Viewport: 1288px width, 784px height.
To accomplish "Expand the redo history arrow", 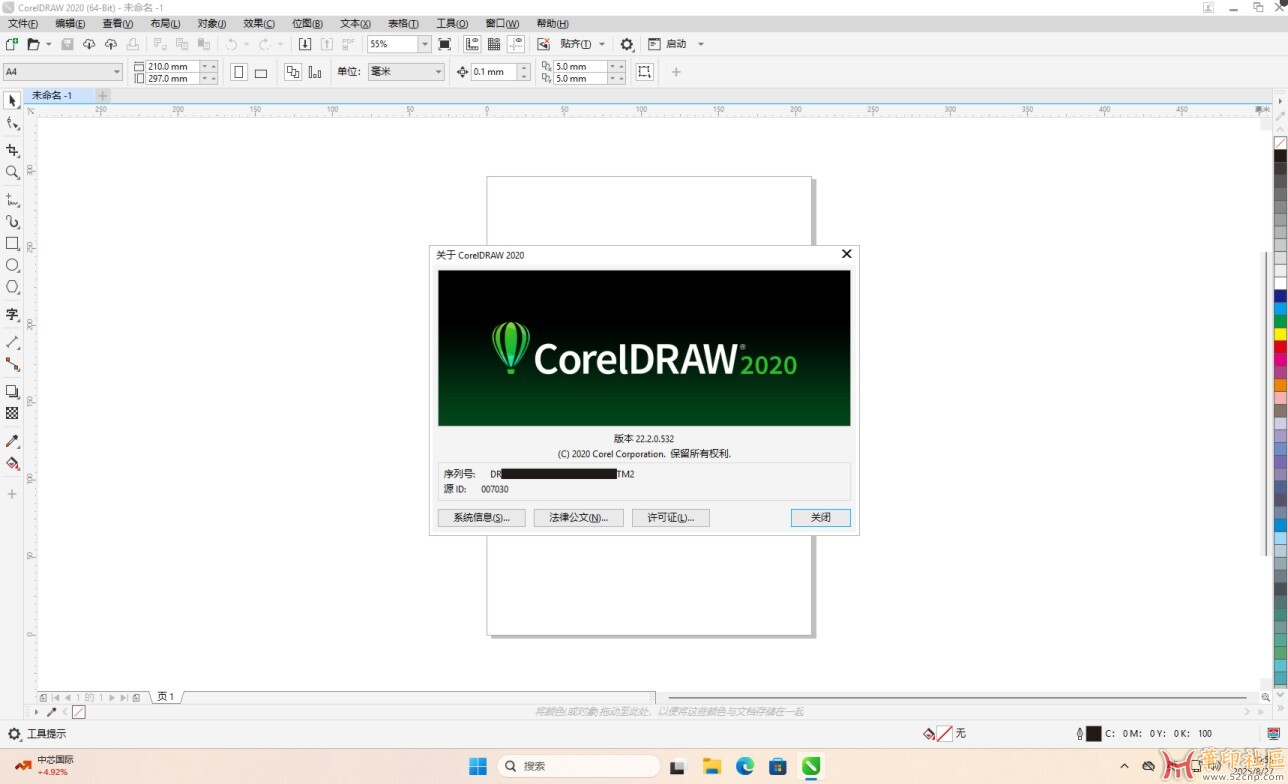I will tap(280, 44).
